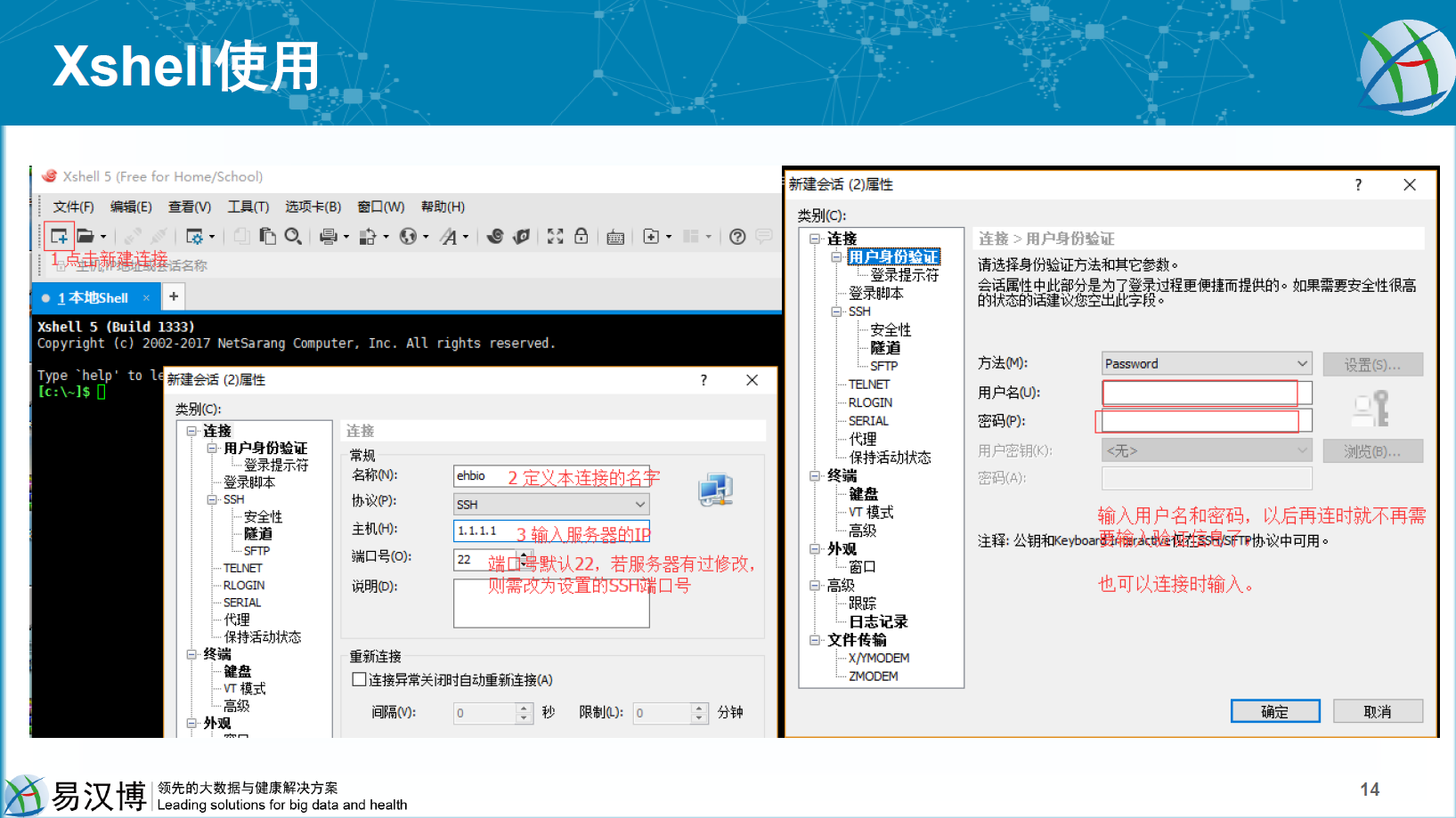1456x818 pixels.
Task: Close the 本地Shell tab with its x
Action: point(146,297)
